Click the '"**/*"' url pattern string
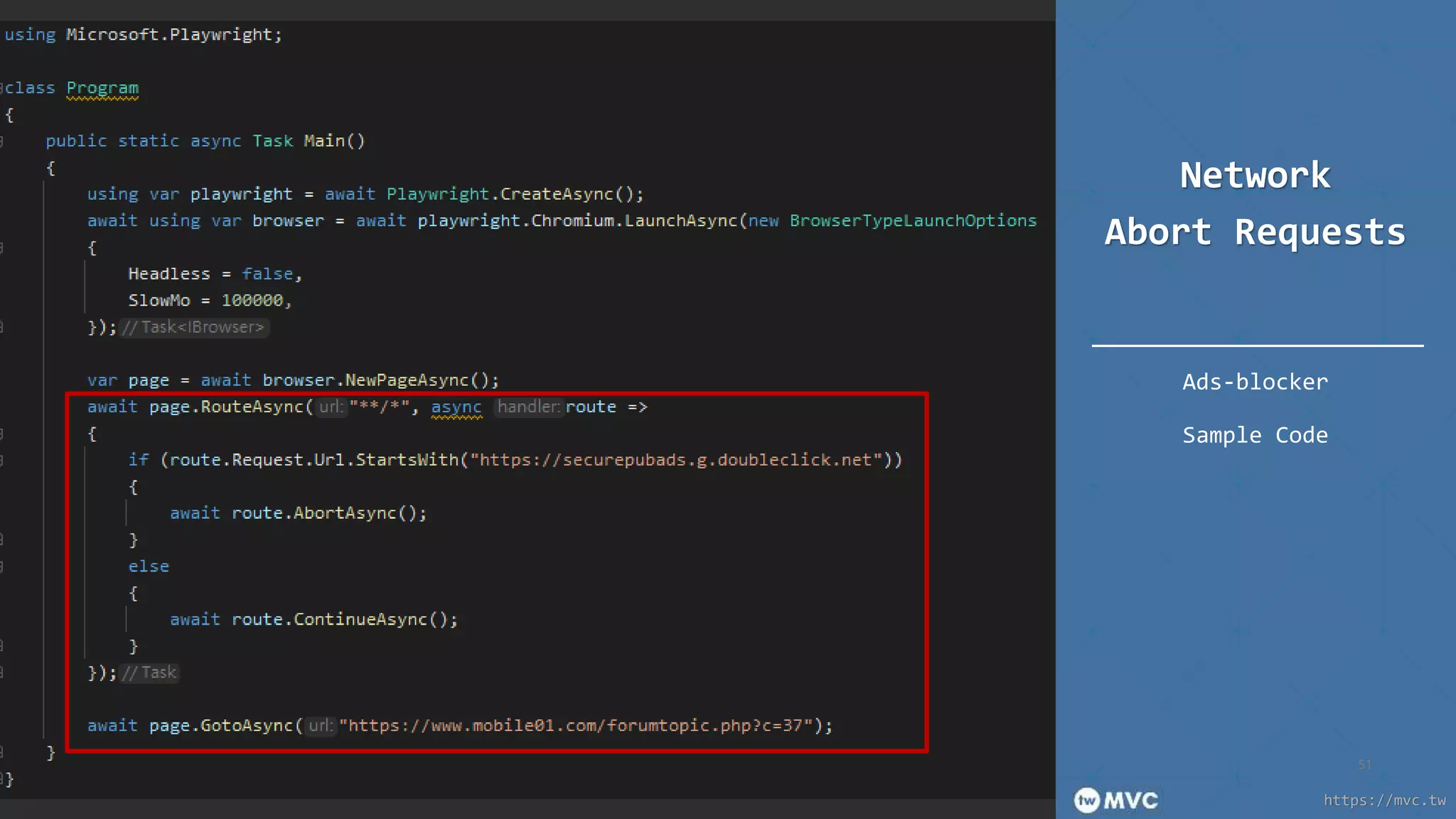 [x=380, y=407]
